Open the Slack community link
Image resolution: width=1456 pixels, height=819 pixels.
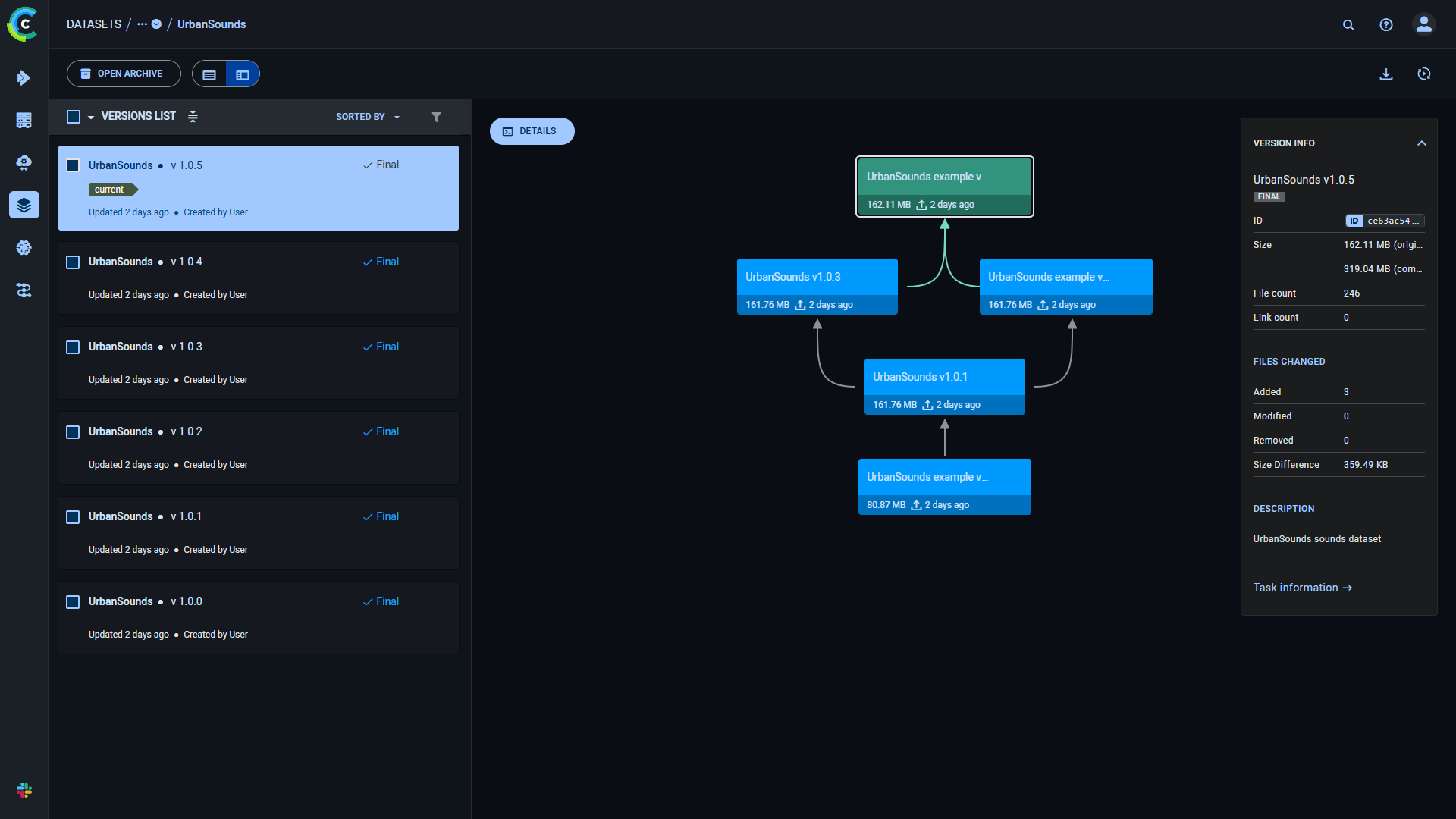click(x=24, y=790)
